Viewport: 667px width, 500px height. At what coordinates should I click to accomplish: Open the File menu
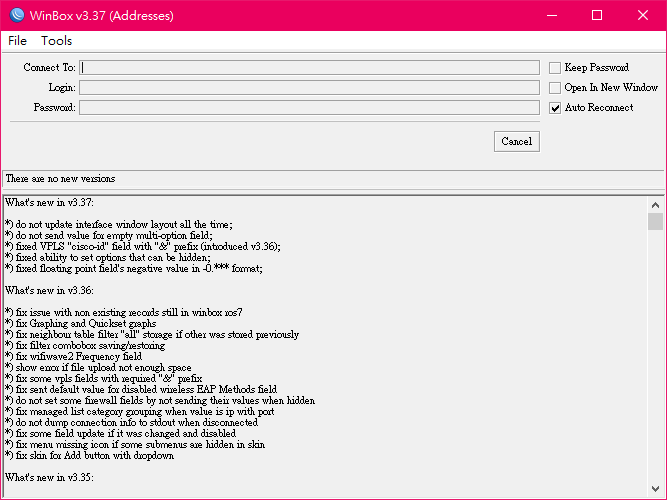[x=17, y=41]
